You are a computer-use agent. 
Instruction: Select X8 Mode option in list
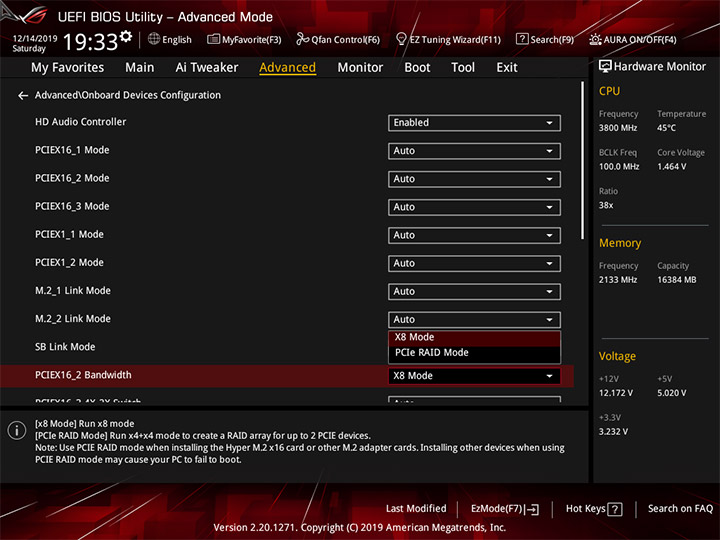coord(474,338)
